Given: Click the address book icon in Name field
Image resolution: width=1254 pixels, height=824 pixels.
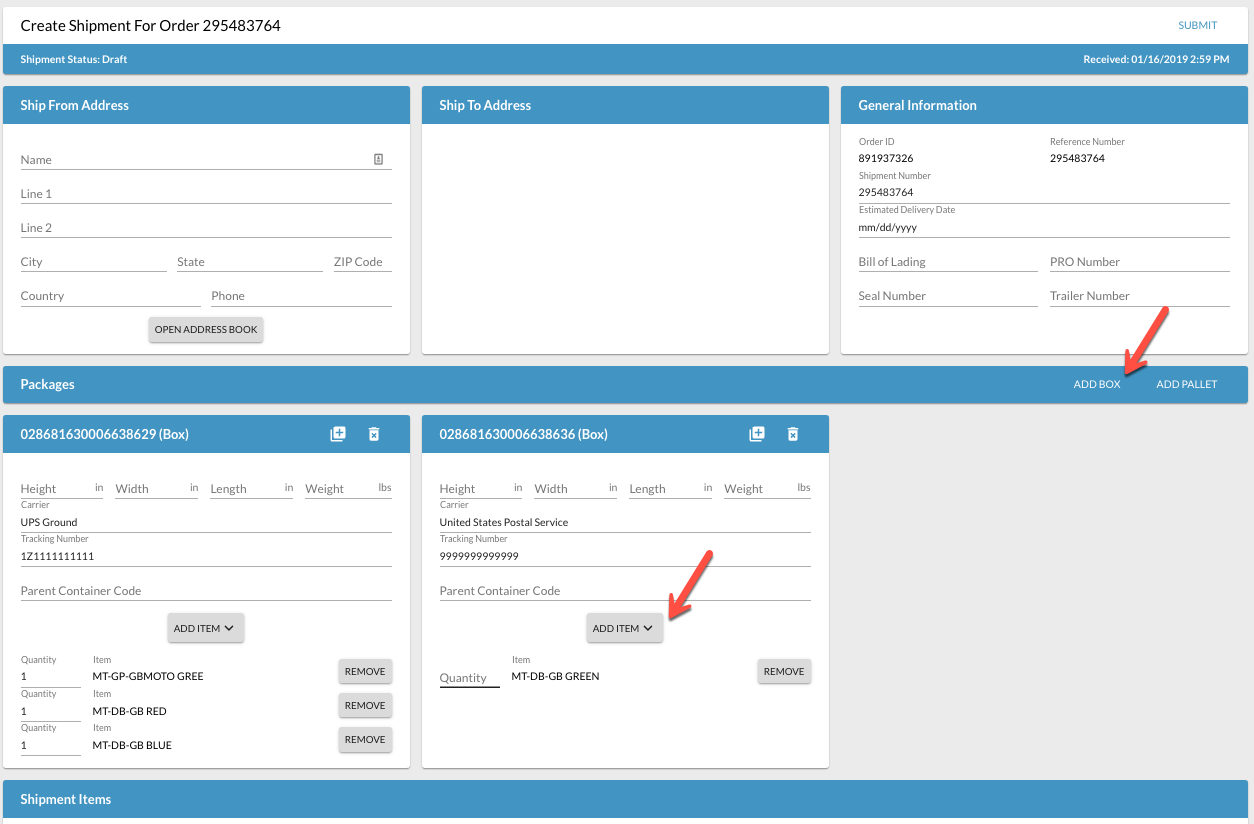Looking at the screenshot, I should (x=379, y=159).
